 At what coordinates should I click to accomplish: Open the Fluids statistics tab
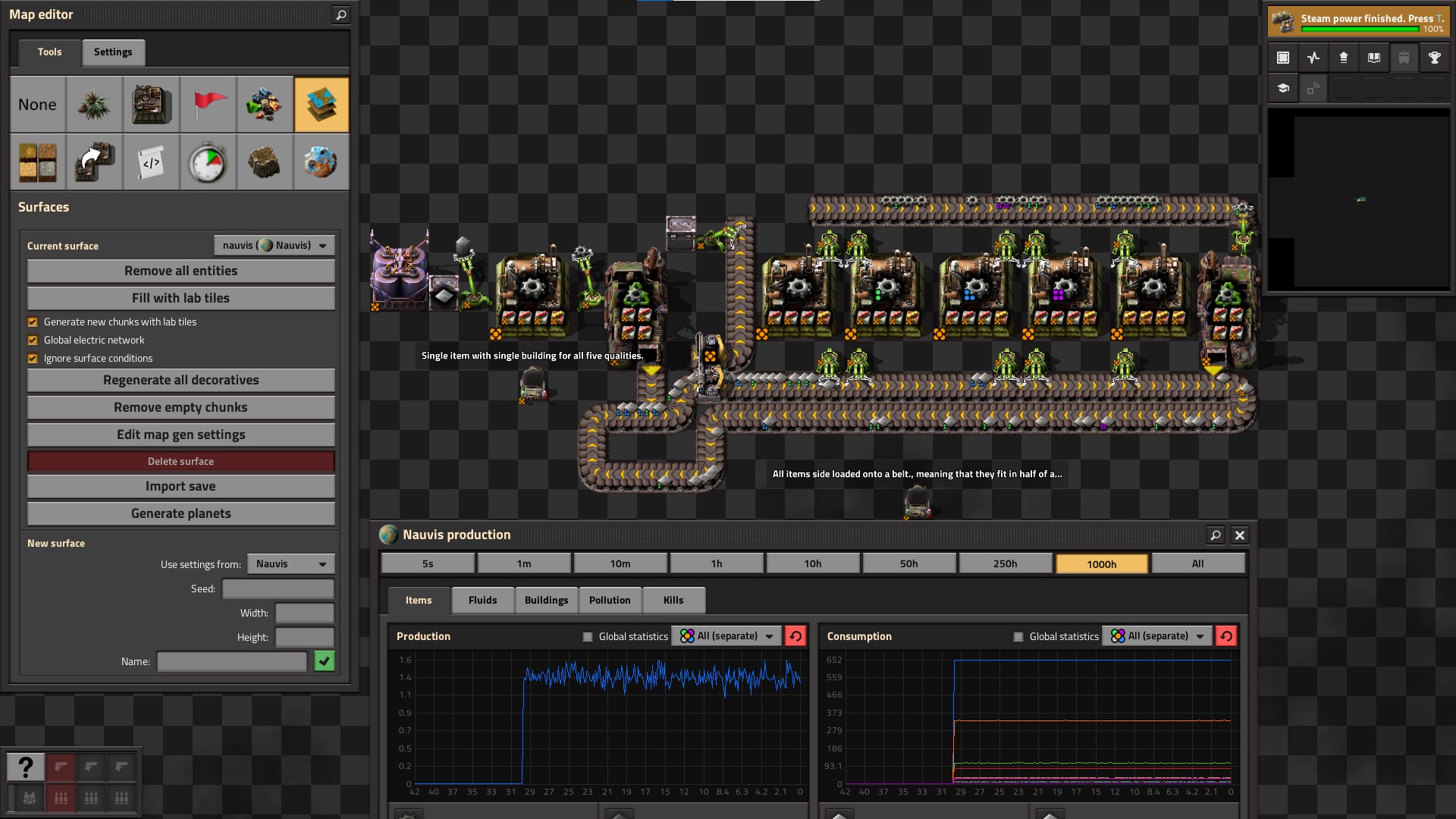click(483, 601)
